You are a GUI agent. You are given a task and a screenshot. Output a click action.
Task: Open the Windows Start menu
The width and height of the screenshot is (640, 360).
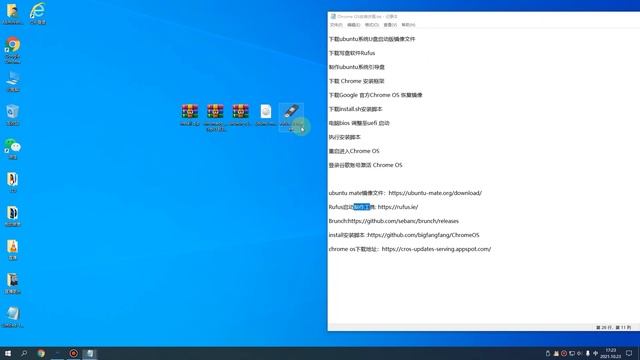tap(8, 353)
